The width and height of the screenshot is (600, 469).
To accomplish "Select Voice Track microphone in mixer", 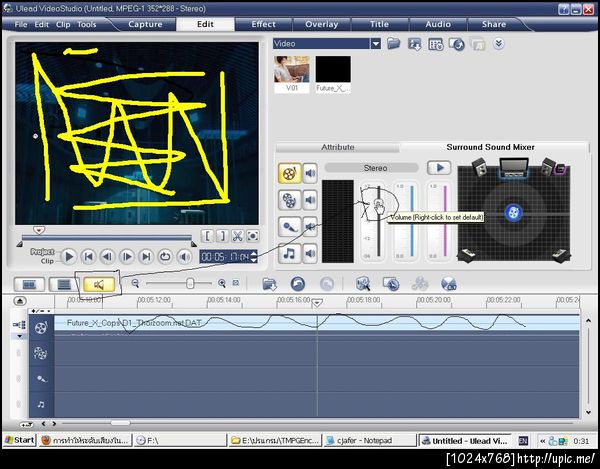I will tap(290, 227).
